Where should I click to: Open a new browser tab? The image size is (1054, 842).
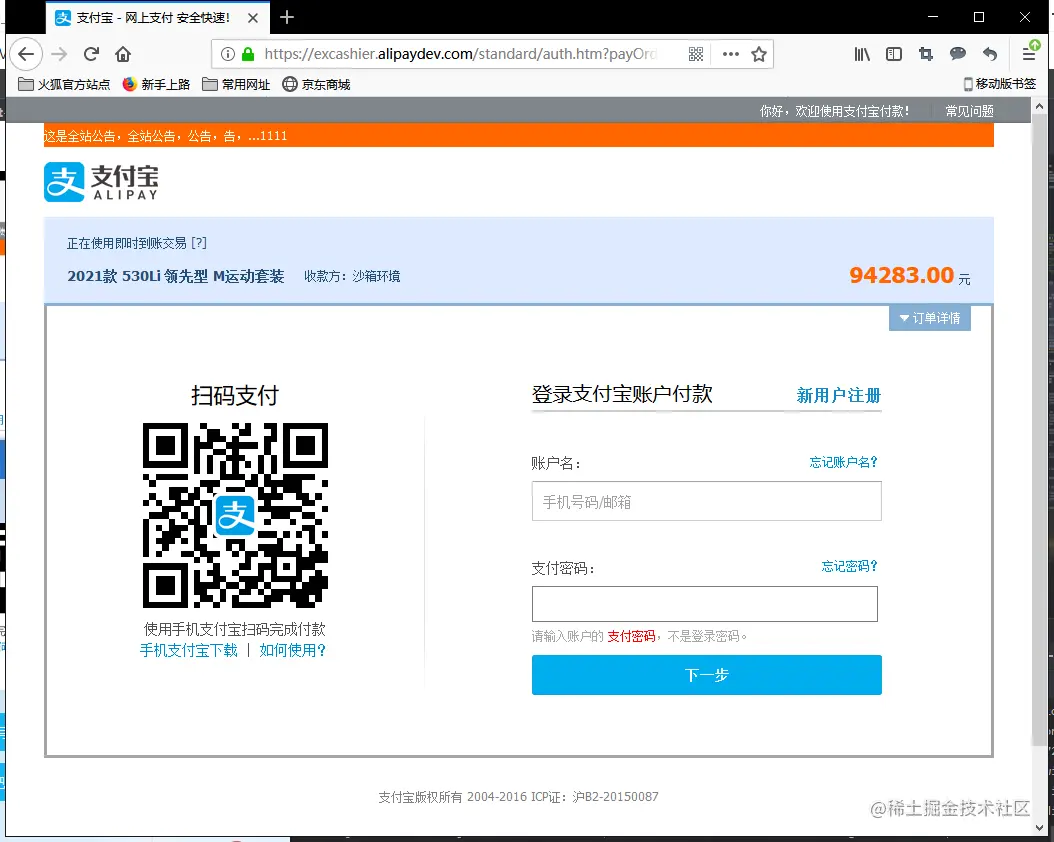(x=287, y=17)
